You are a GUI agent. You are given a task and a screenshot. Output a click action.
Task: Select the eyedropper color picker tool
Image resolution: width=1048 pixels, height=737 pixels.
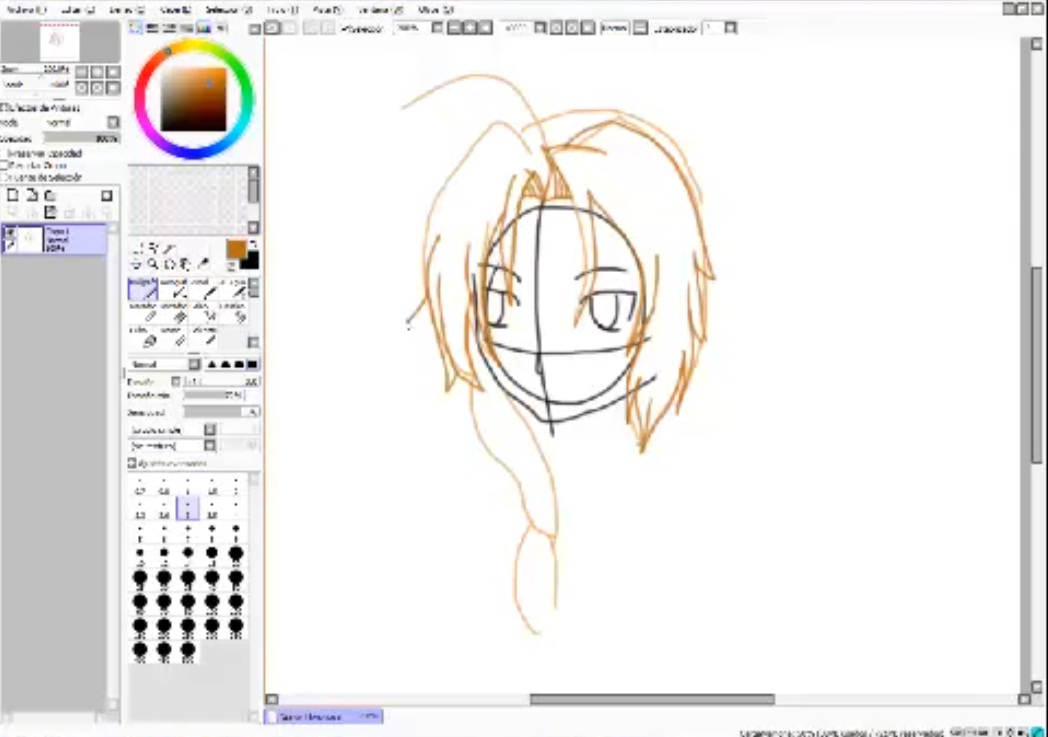[x=203, y=264]
